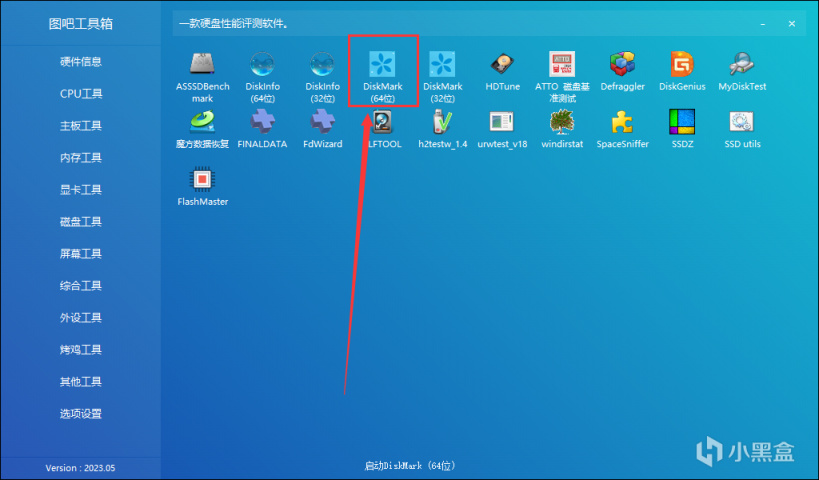
Task: Select 磁盘工具 category
Action: (80, 221)
